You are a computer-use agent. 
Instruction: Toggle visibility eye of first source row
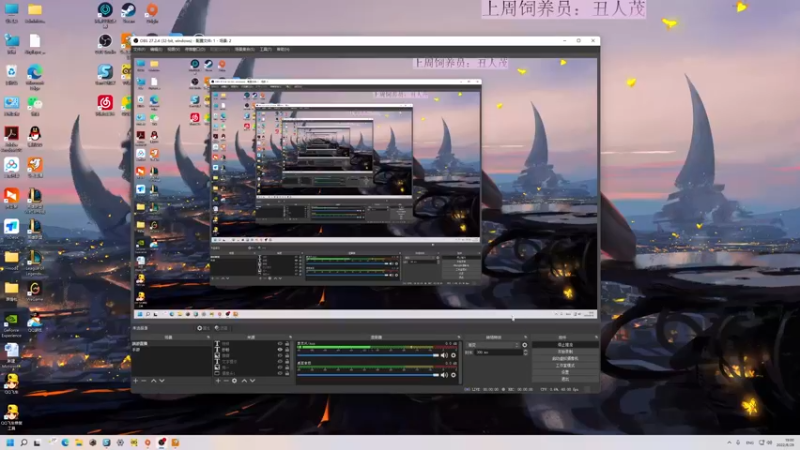[x=280, y=343]
